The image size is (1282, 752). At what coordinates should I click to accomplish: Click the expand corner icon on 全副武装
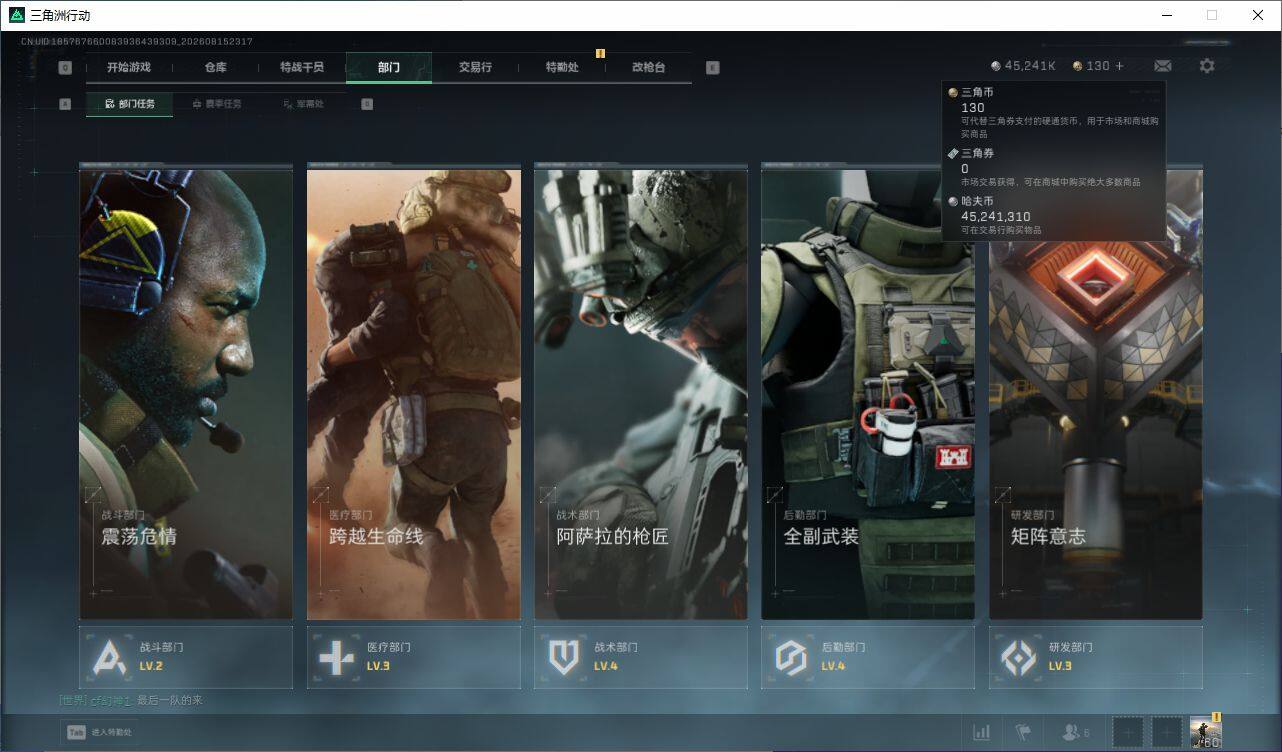click(774, 494)
